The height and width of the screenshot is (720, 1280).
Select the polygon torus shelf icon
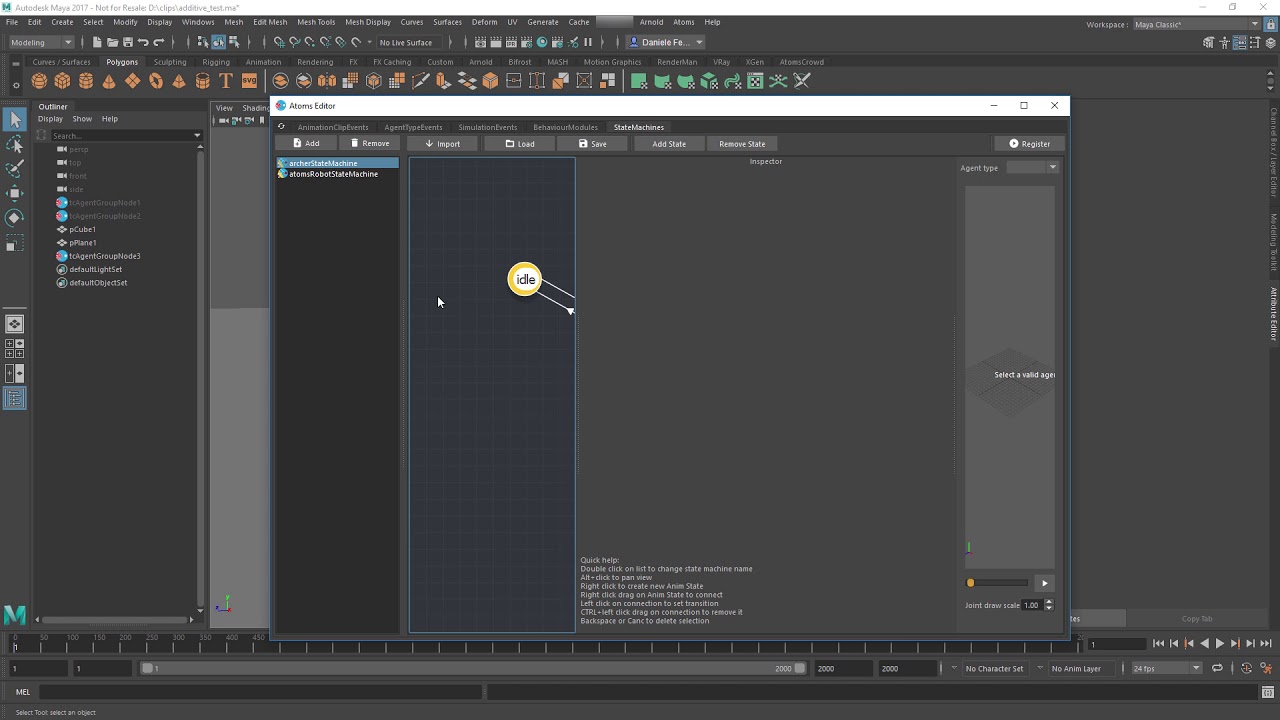(x=156, y=81)
